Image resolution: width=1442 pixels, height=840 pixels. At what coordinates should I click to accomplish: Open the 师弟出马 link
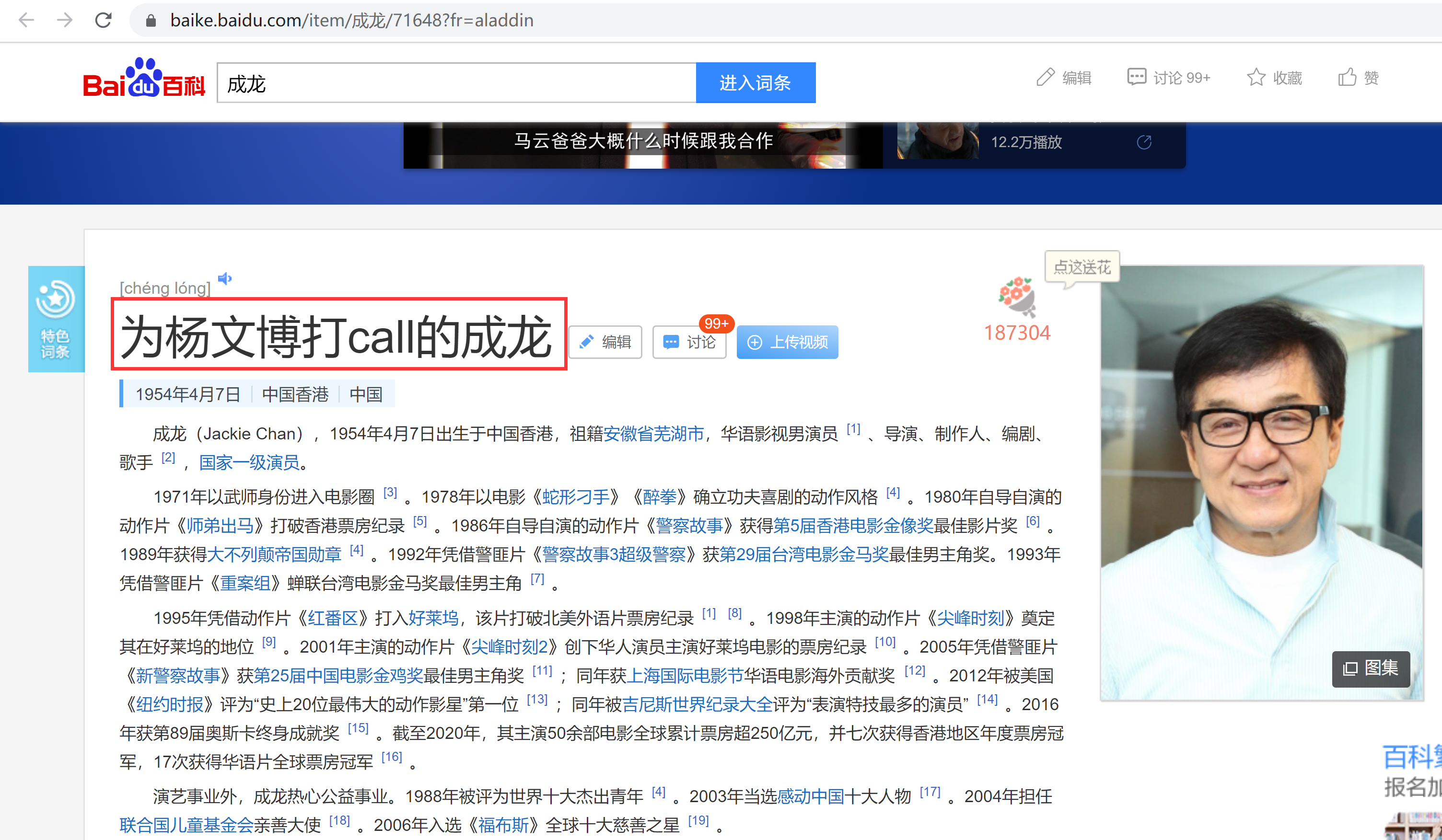pyautogui.click(x=221, y=526)
